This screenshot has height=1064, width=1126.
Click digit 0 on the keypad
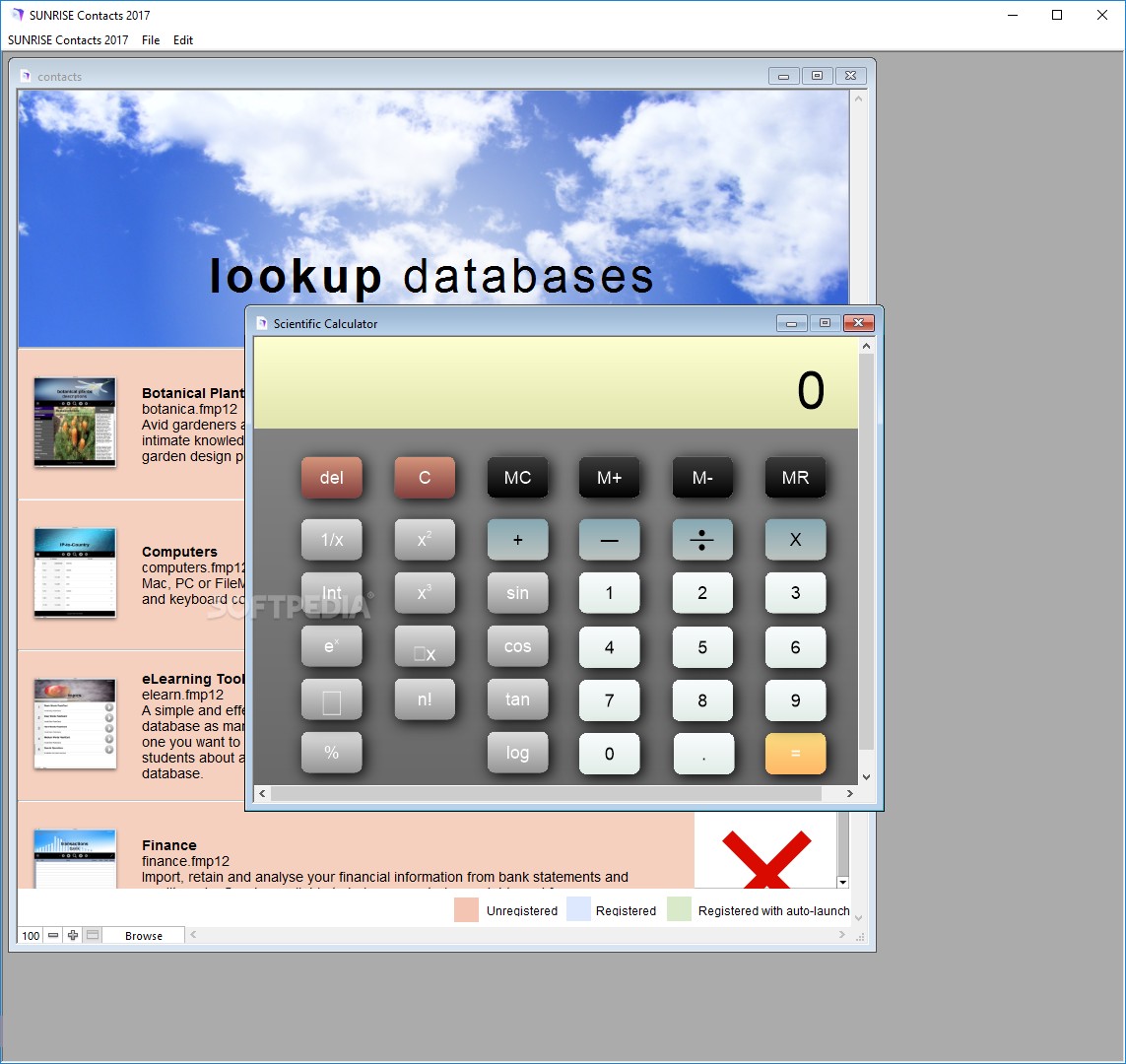point(609,753)
